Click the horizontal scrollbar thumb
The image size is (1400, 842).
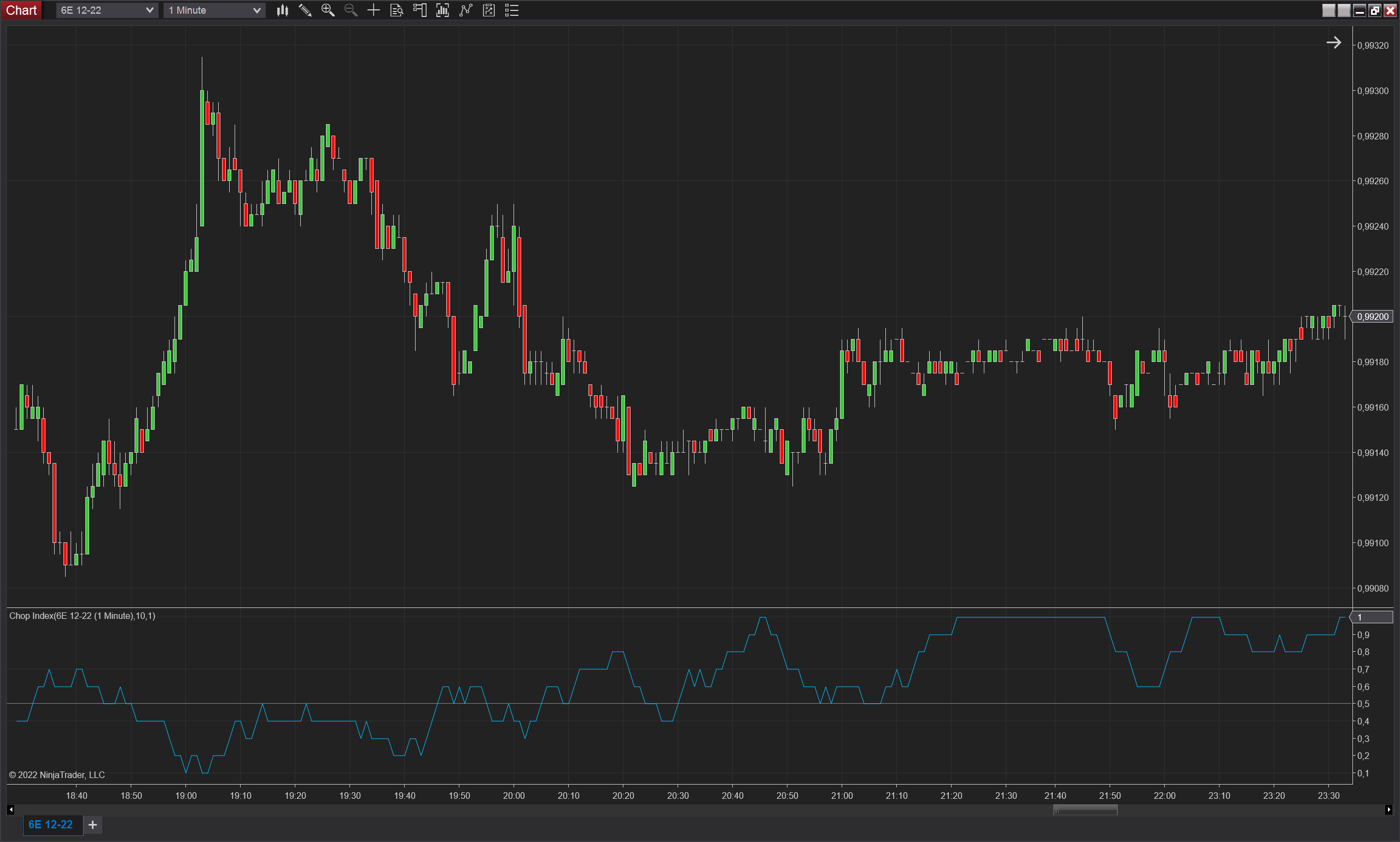[1085, 810]
